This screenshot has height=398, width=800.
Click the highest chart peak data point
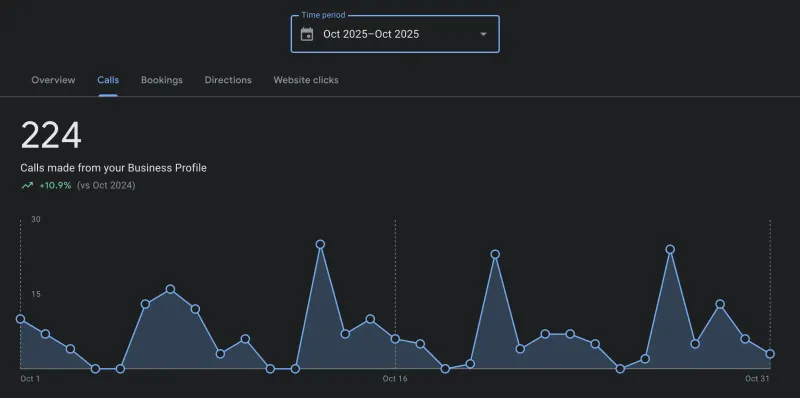(320, 244)
